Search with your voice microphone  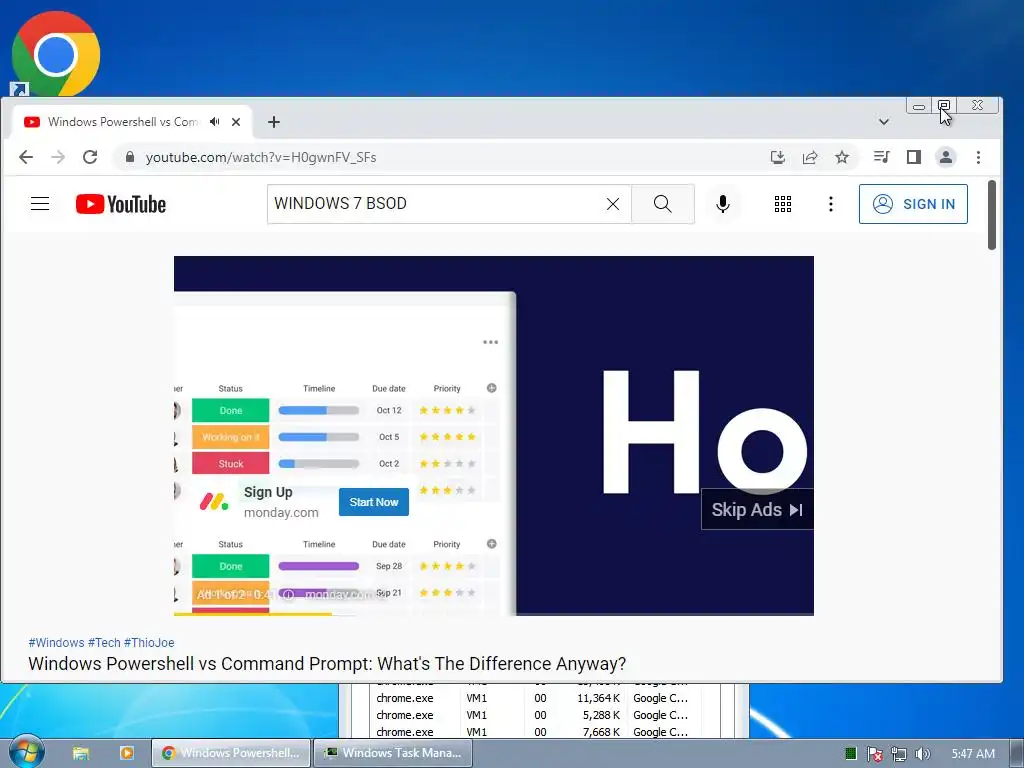722,204
